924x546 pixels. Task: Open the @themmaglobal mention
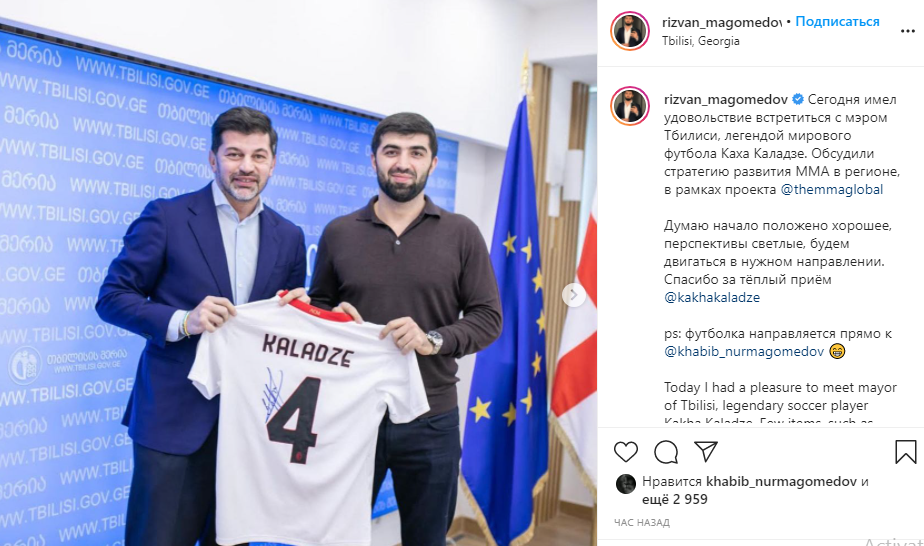click(831, 190)
